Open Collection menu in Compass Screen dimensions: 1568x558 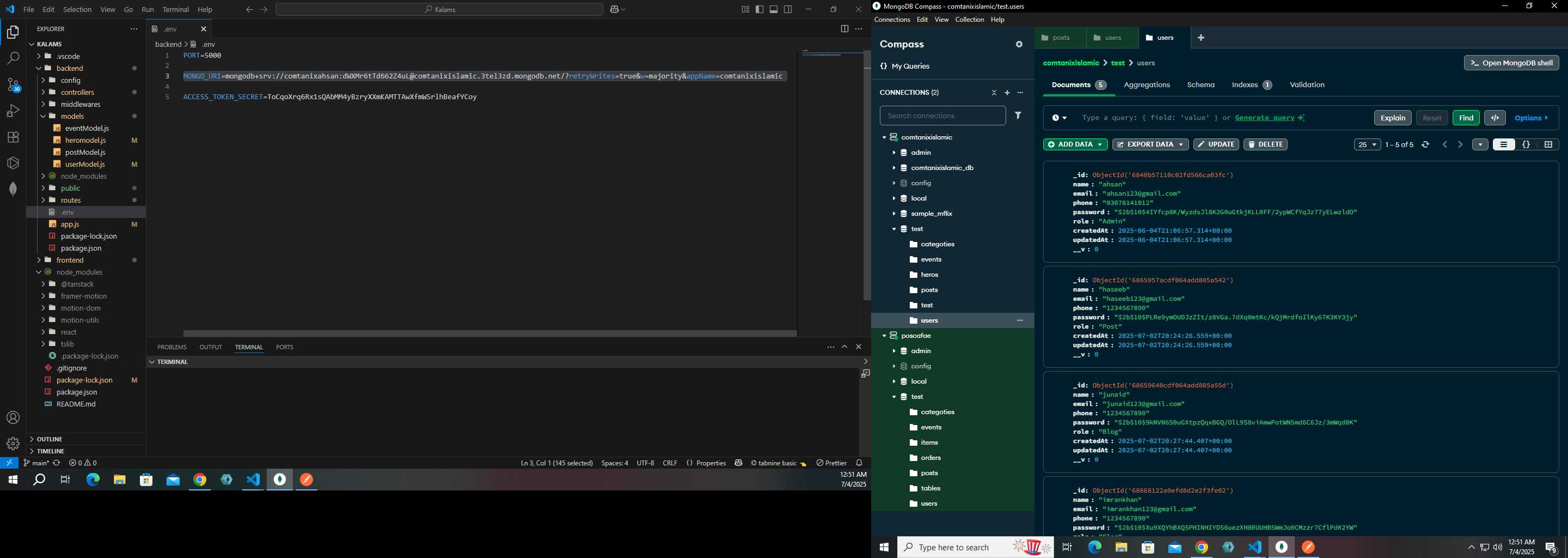tap(969, 20)
